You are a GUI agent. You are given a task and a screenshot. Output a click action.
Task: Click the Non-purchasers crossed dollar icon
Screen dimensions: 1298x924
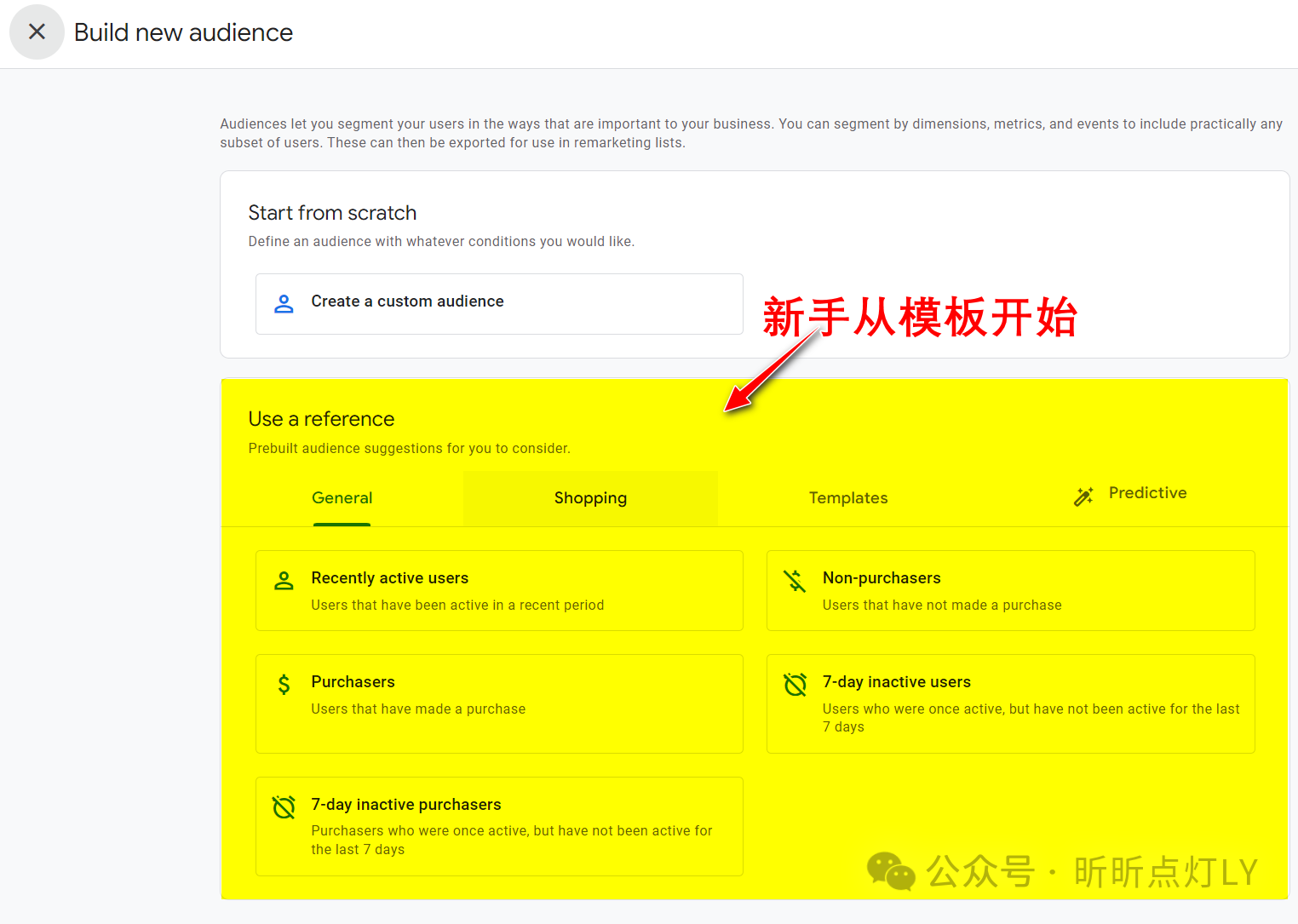pos(795,580)
